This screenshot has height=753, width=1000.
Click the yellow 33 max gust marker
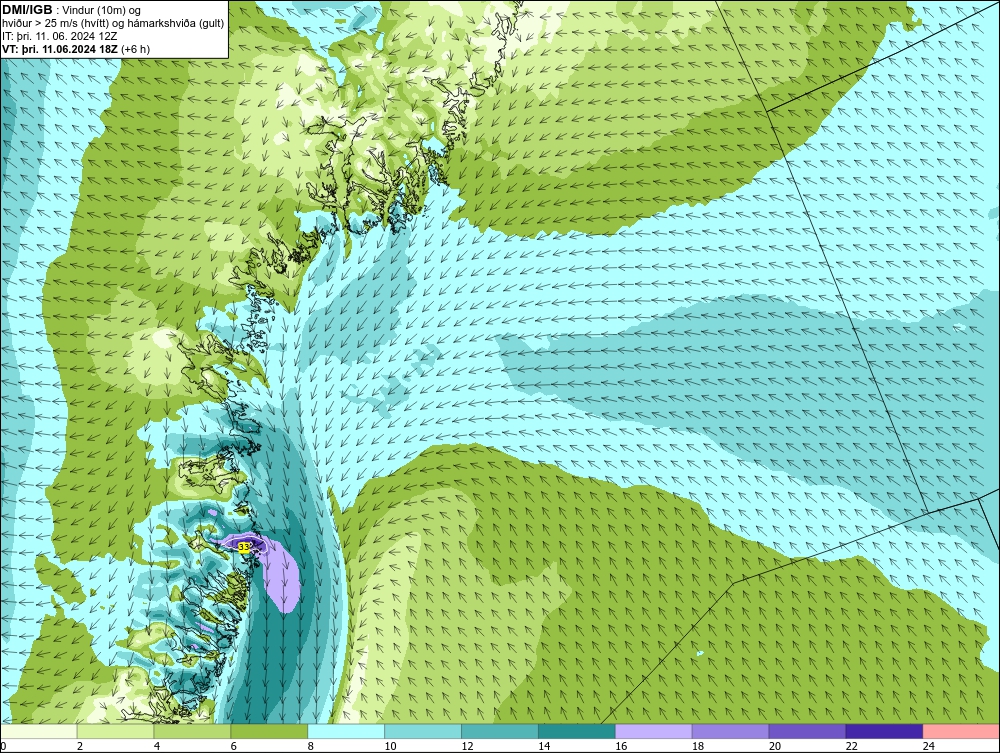(244, 546)
